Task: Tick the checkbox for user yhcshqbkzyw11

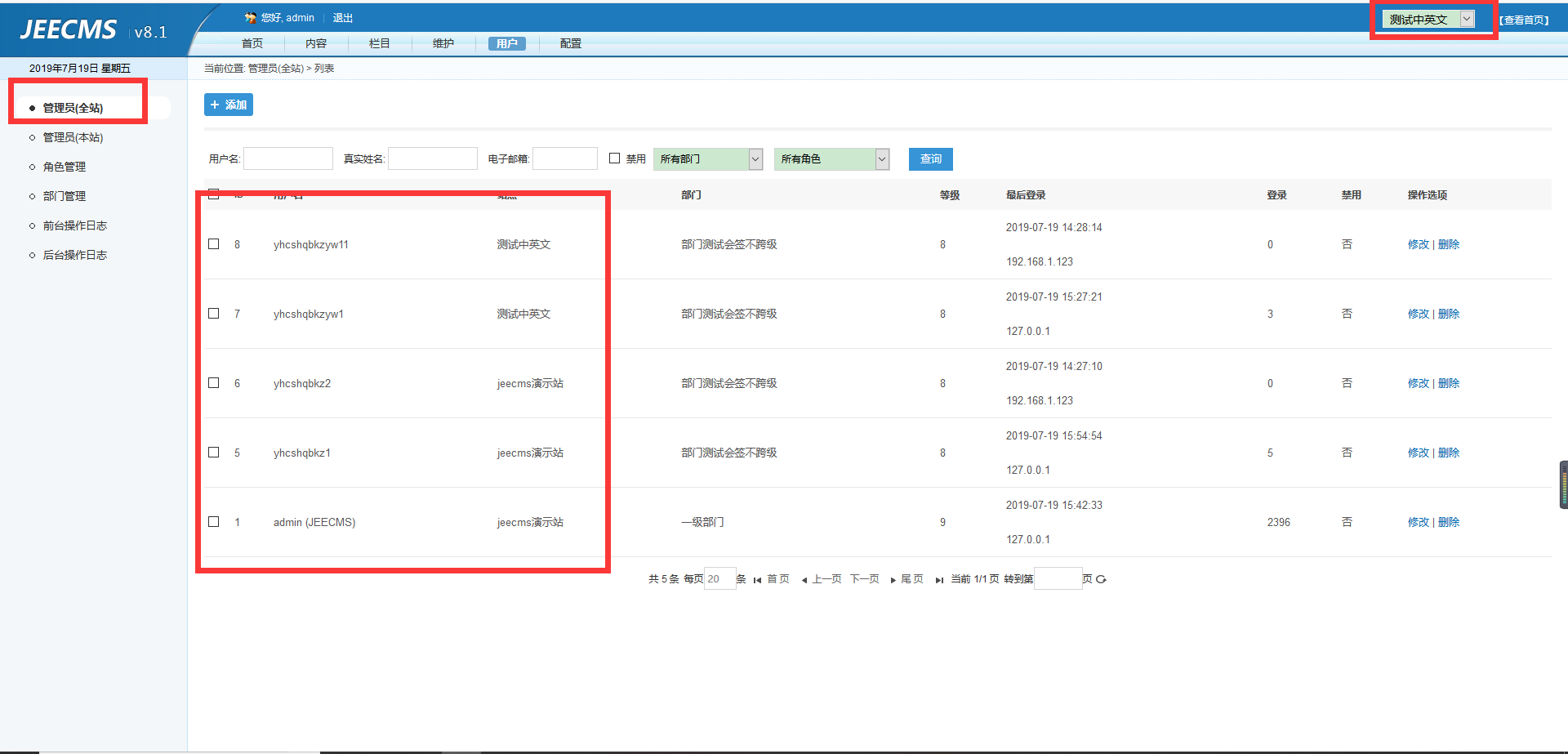Action: coord(214,244)
